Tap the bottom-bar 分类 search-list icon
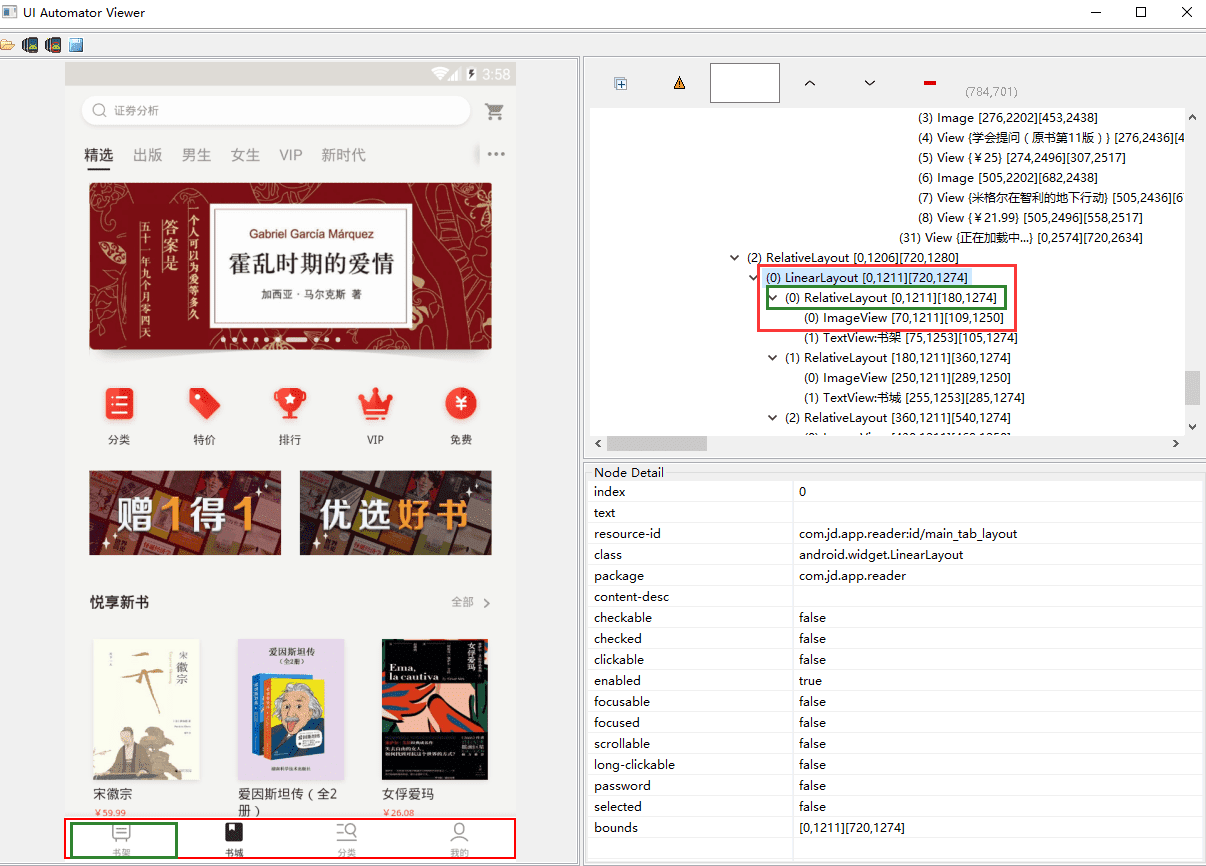This screenshot has height=866, width=1206. pyautogui.click(x=346, y=832)
